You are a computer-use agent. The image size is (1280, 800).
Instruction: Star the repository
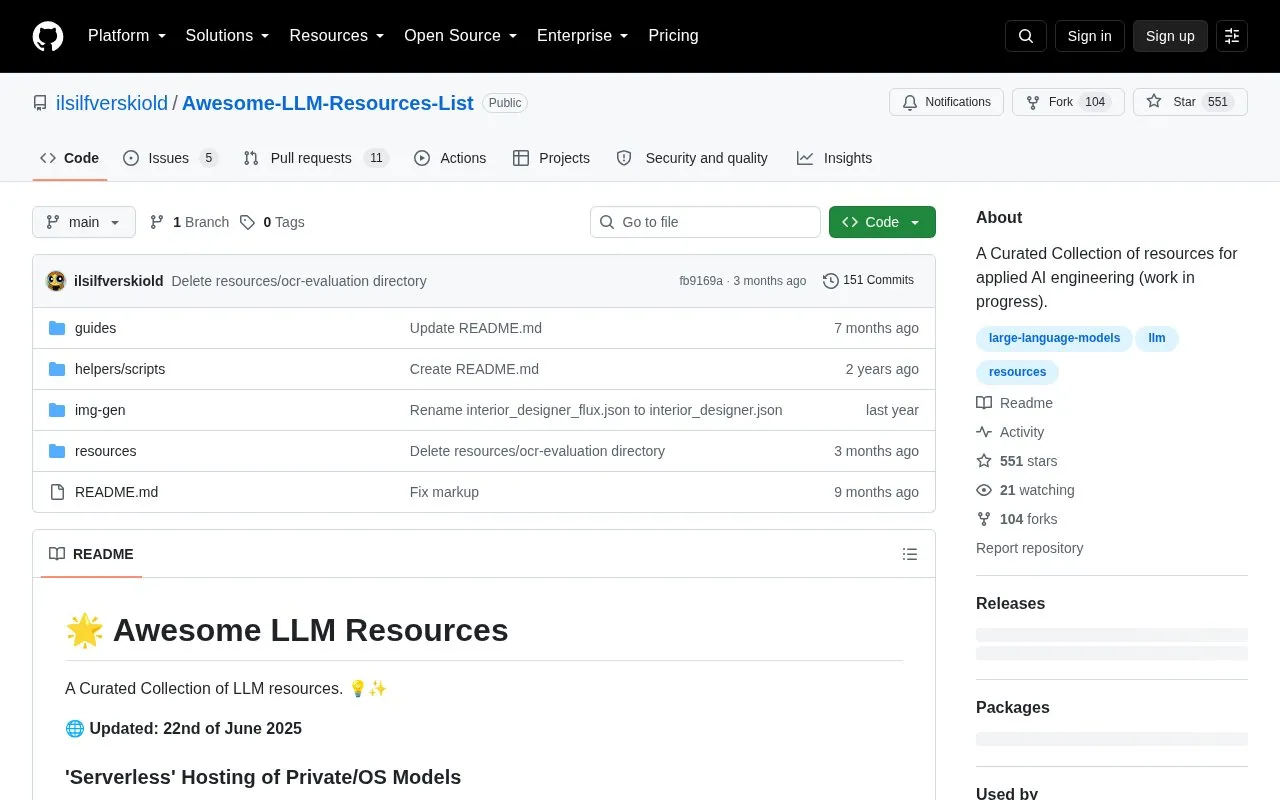click(x=1190, y=102)
